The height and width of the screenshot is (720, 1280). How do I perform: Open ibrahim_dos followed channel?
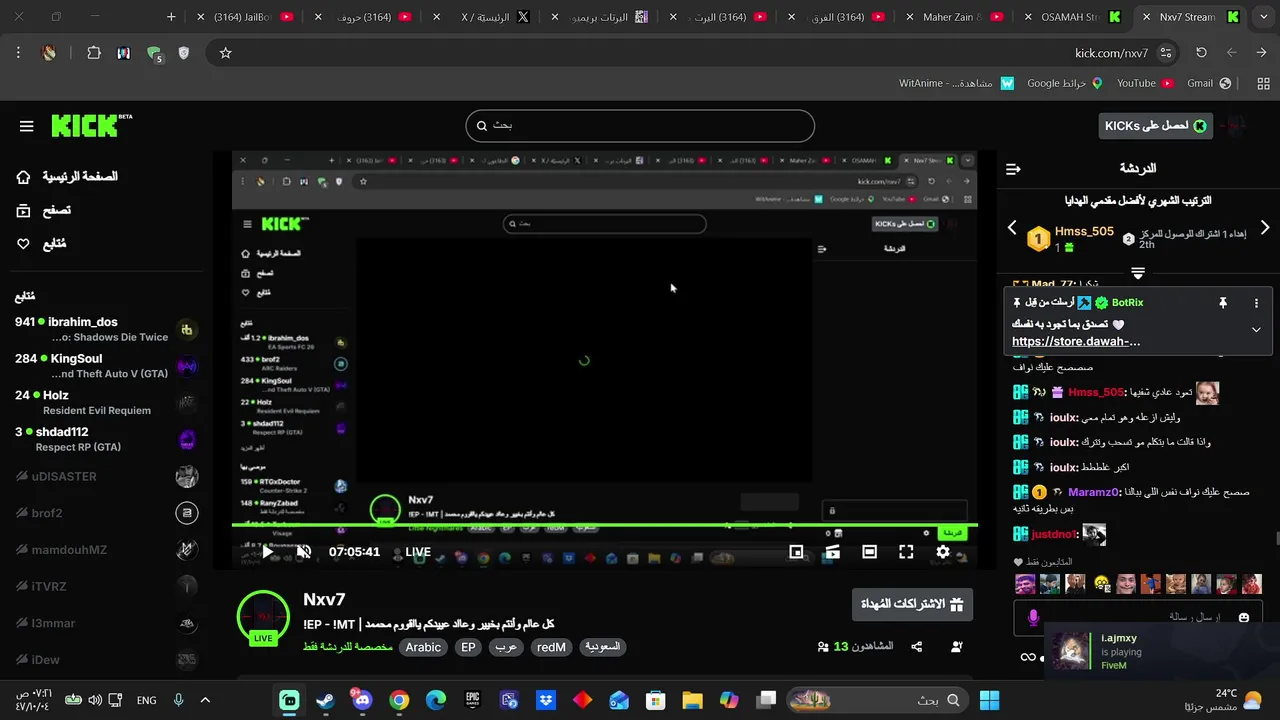[104, 329]
